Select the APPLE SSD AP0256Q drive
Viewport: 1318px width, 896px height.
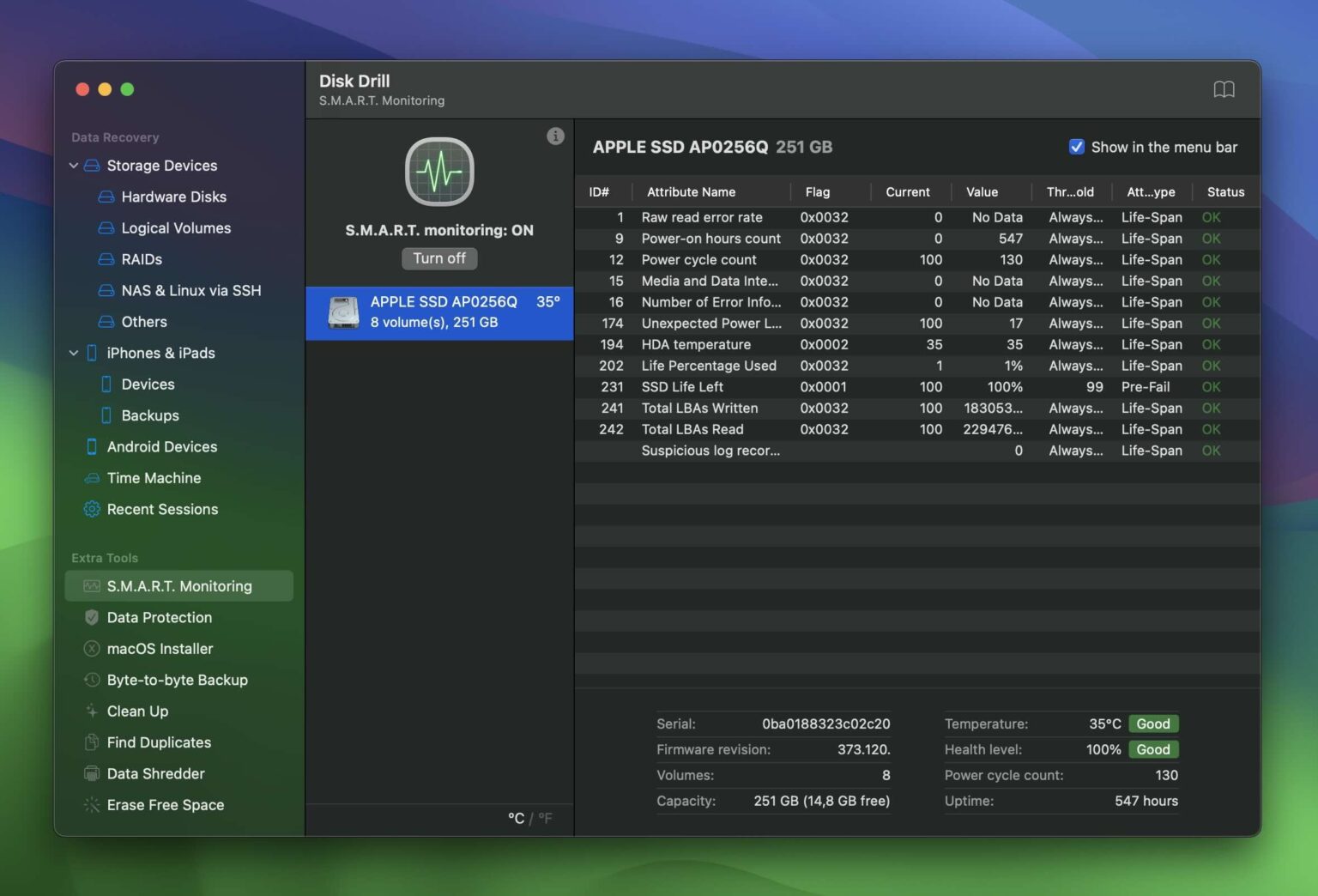pyautogui.click(x=439, y=313)
